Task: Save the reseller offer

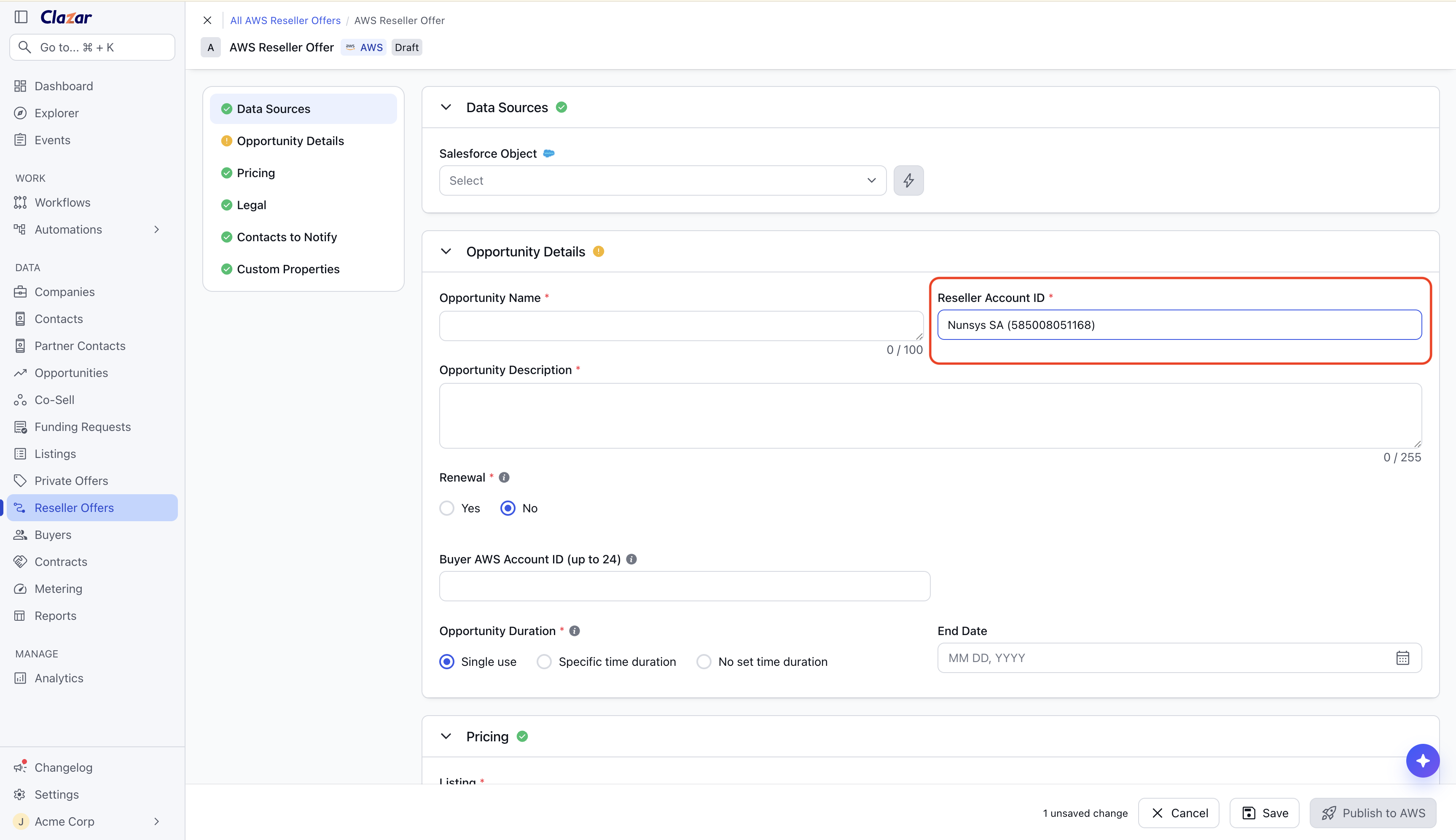Action: point(1264,813)
